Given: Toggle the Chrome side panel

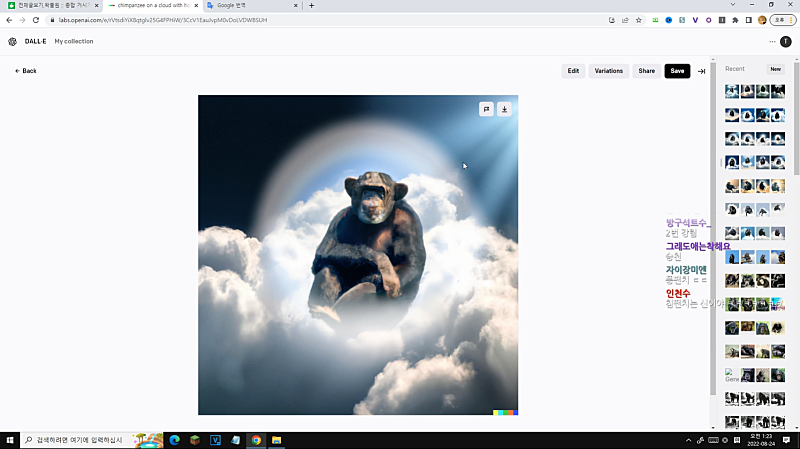Looking at the screenshot, I should tap(748, 19).
